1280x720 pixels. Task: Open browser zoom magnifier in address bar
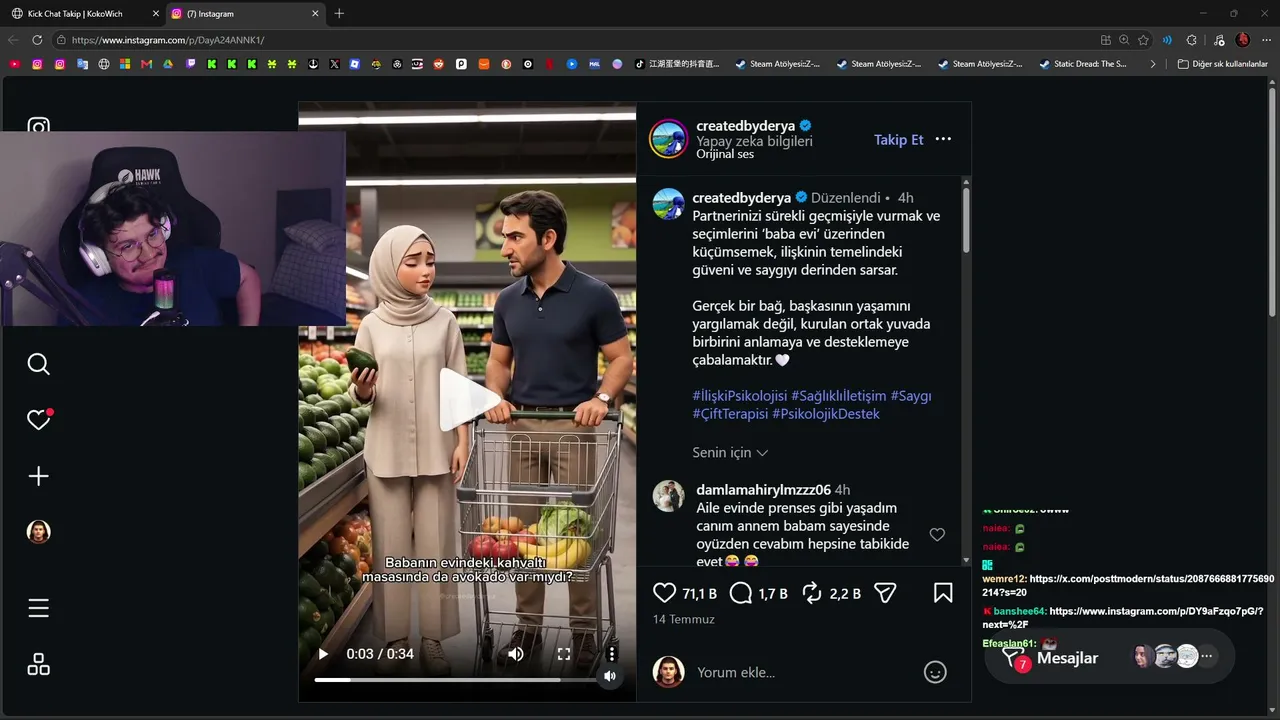[x=1124, y=40]
